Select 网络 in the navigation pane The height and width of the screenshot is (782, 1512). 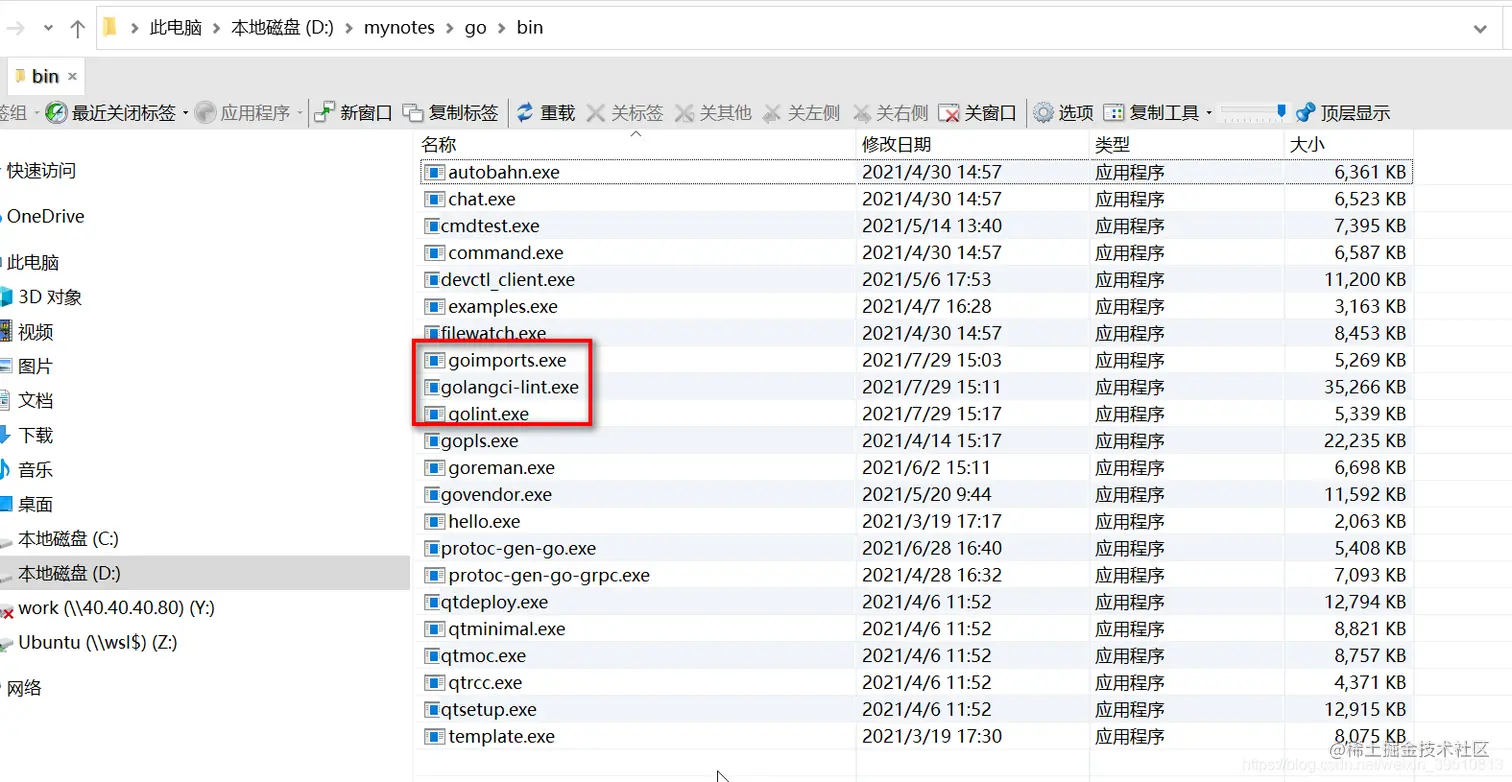24,688
